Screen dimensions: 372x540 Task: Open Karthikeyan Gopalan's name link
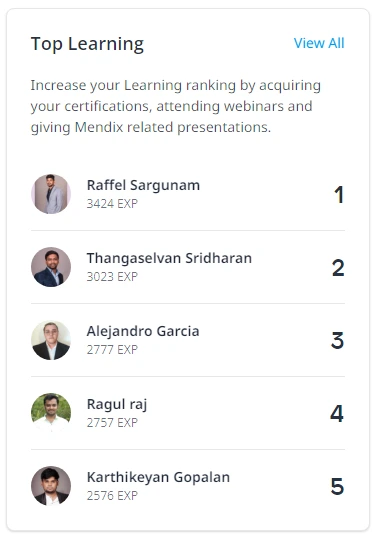click(x=158, y=477)
